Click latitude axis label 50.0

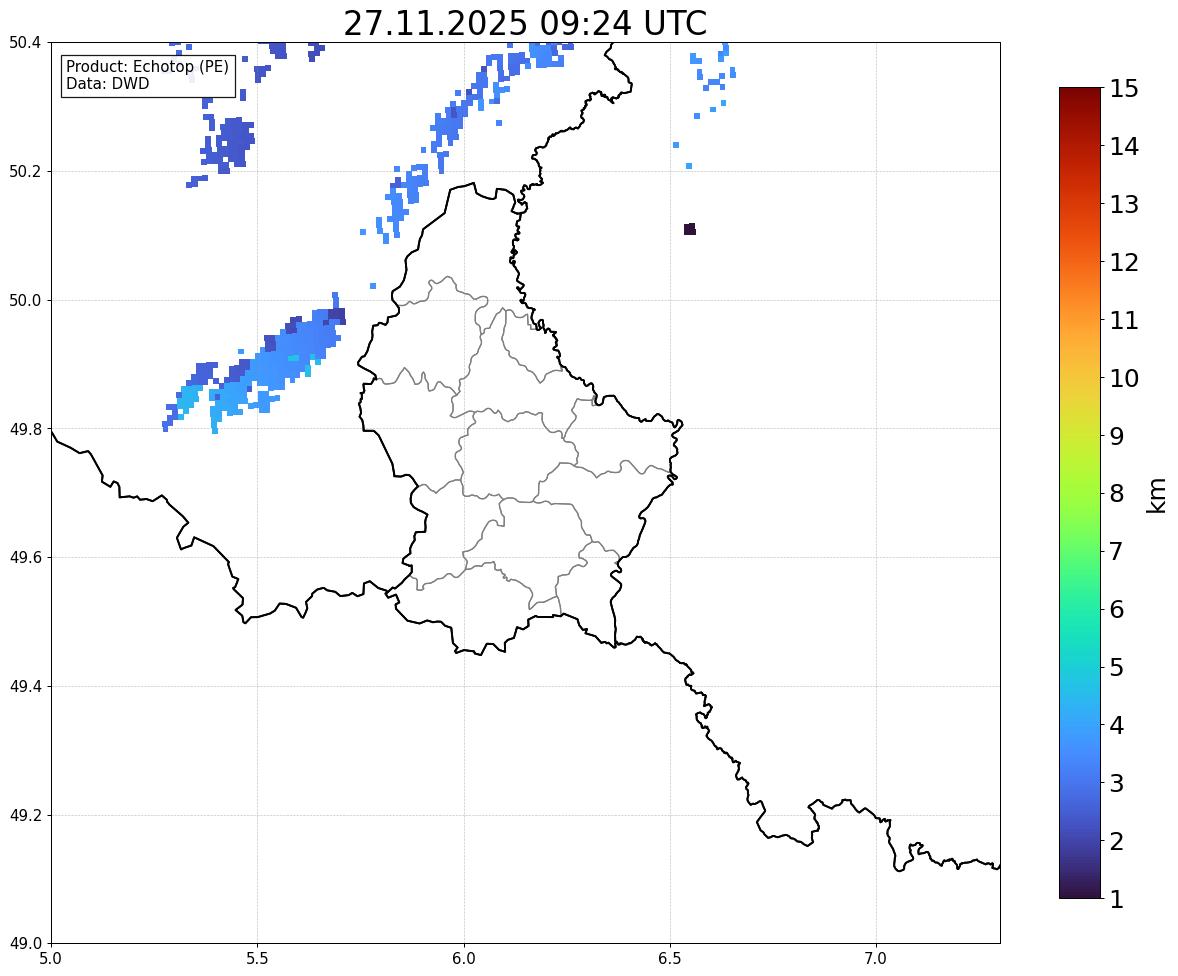[x=25, y=301]
